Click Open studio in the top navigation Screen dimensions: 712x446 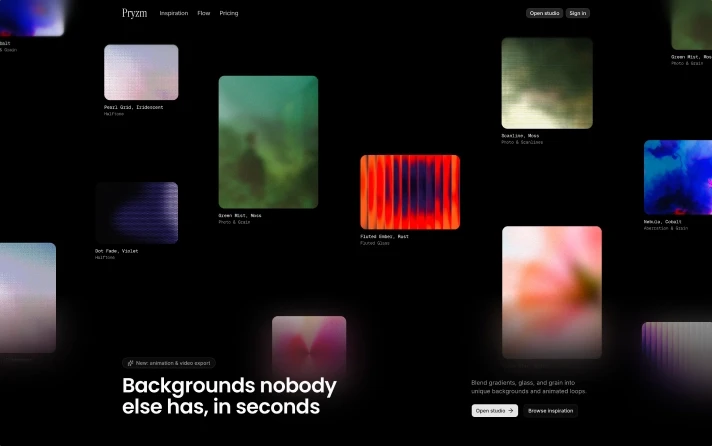click(544, 13)
